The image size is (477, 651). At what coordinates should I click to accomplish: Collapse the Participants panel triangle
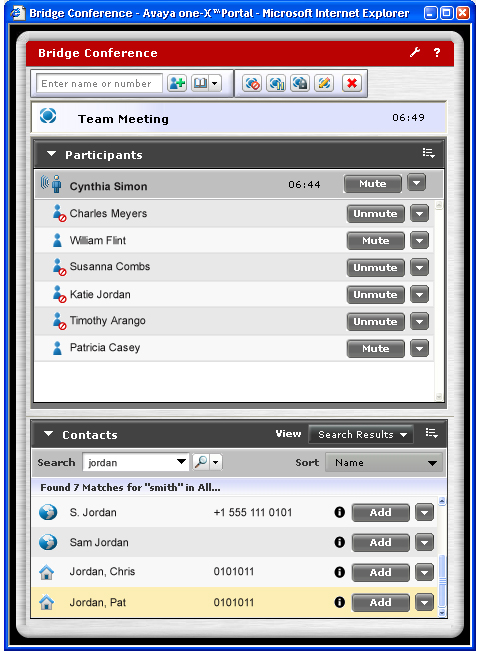click(51, 154)
